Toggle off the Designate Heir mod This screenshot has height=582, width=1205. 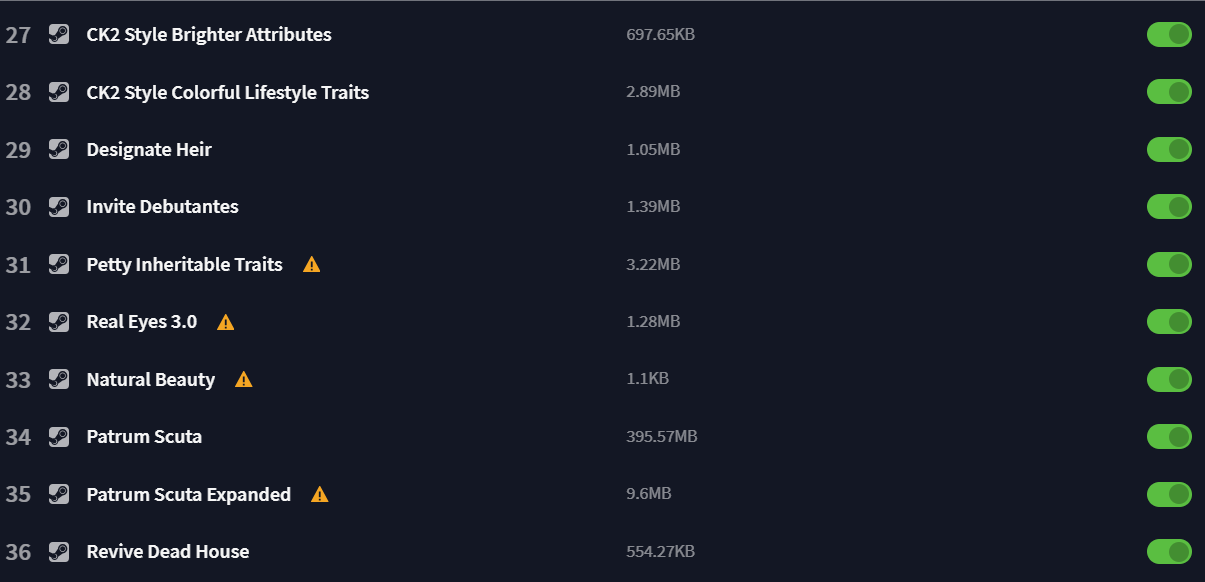[x=1169, y=149]
